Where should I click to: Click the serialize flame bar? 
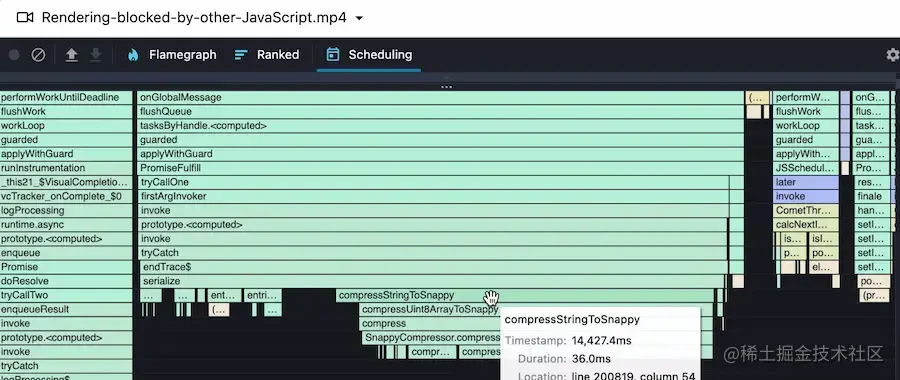(x=432, y=281)
